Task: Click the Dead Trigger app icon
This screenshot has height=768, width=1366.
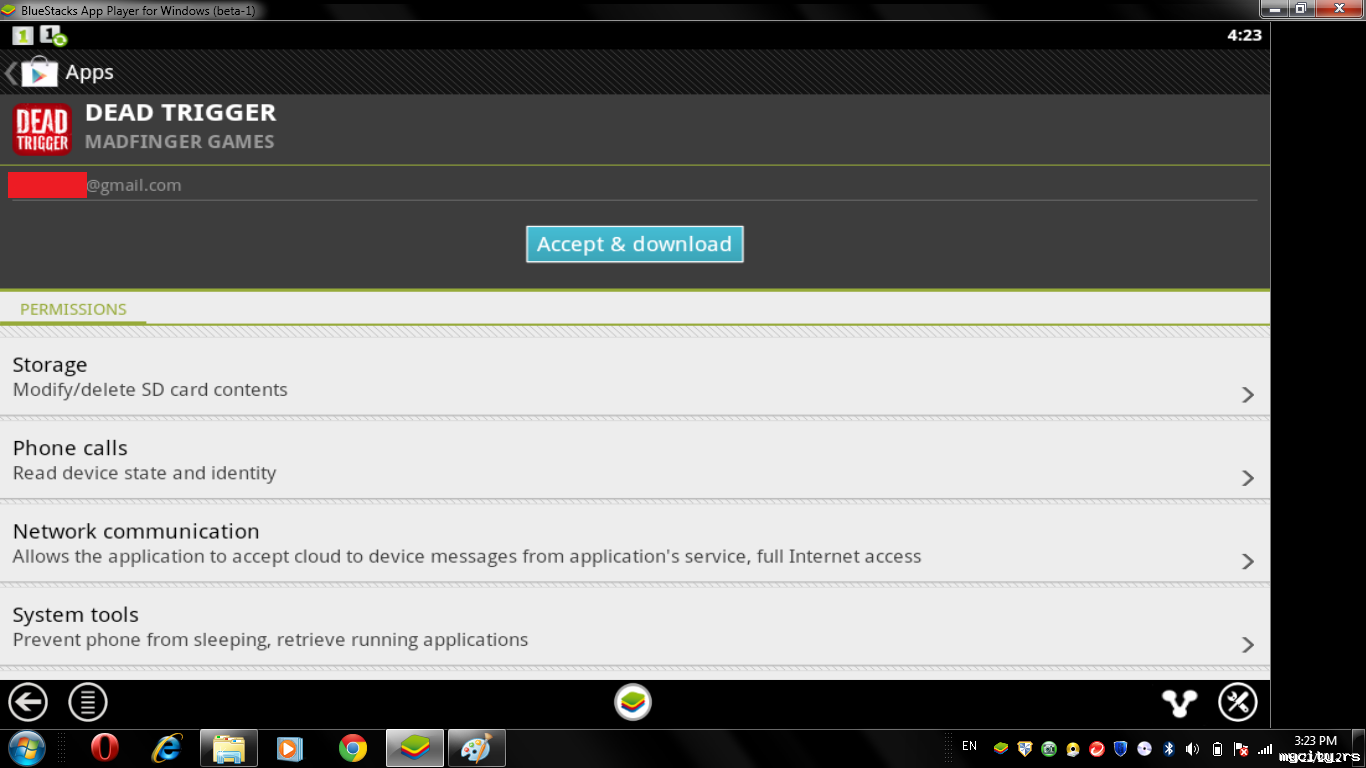Action: pyautogui.click(x=42, y=129)
